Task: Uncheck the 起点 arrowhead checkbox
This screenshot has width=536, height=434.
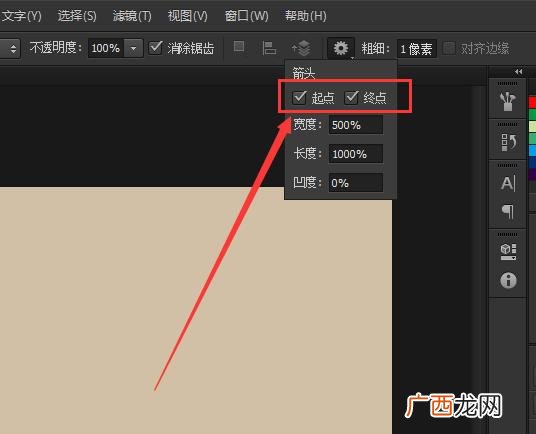Action: tap(299, 98)
